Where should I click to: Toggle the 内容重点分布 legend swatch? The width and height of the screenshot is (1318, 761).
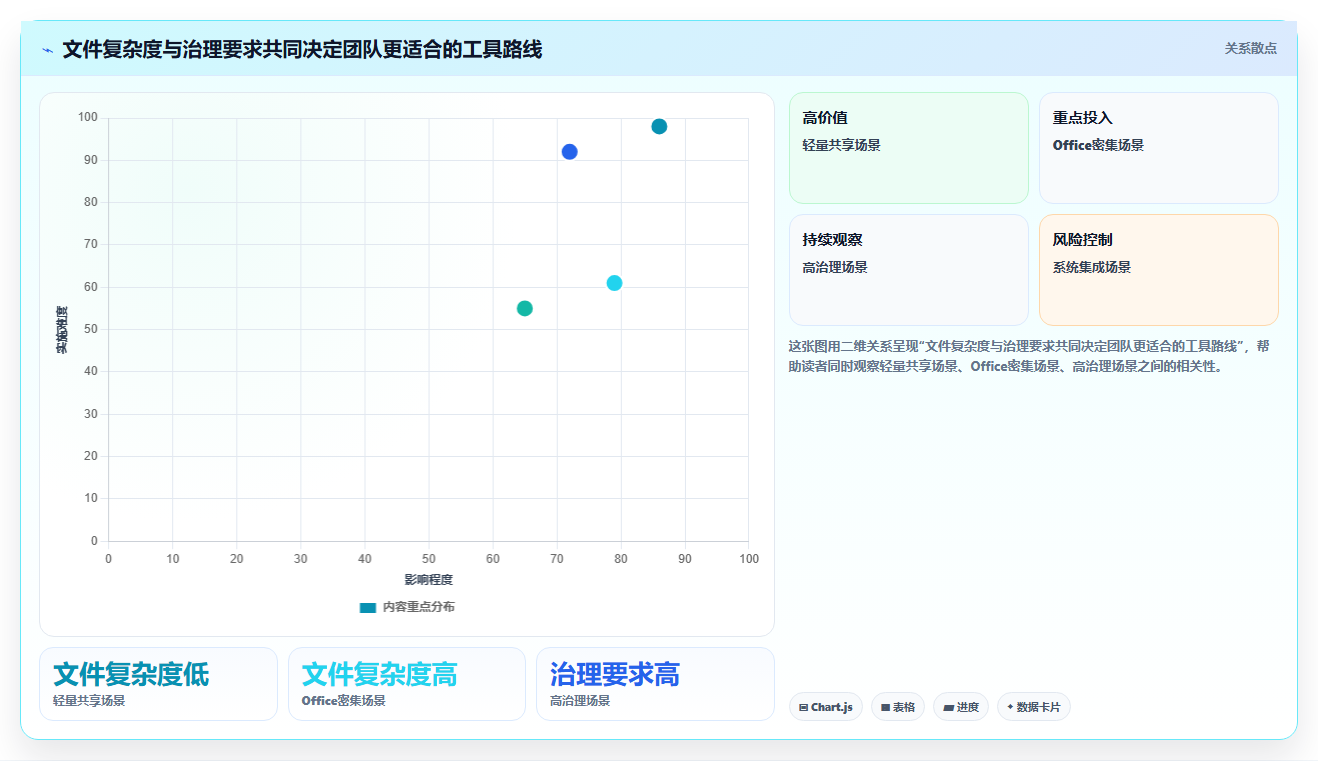click(368, 607)
